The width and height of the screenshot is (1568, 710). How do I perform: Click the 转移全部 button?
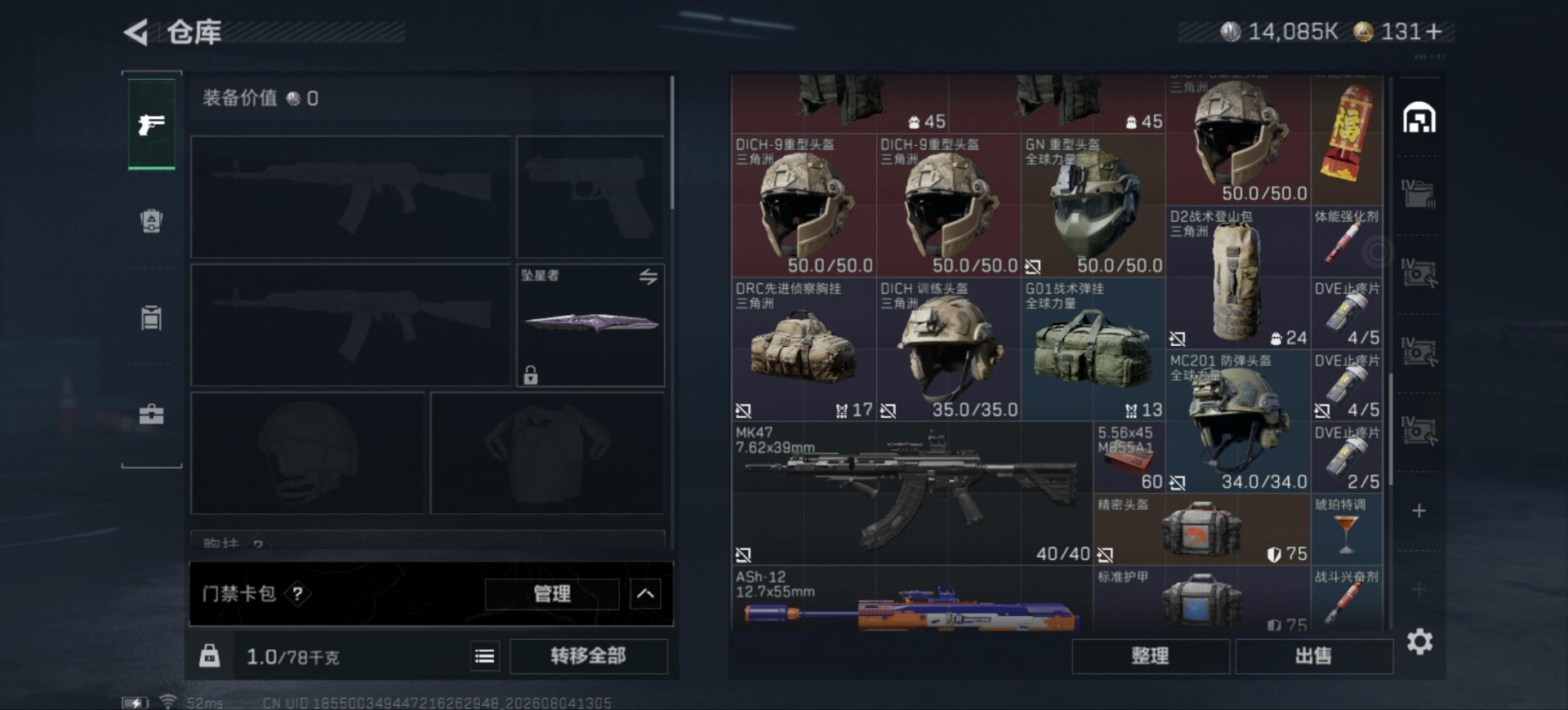[588, 656]
